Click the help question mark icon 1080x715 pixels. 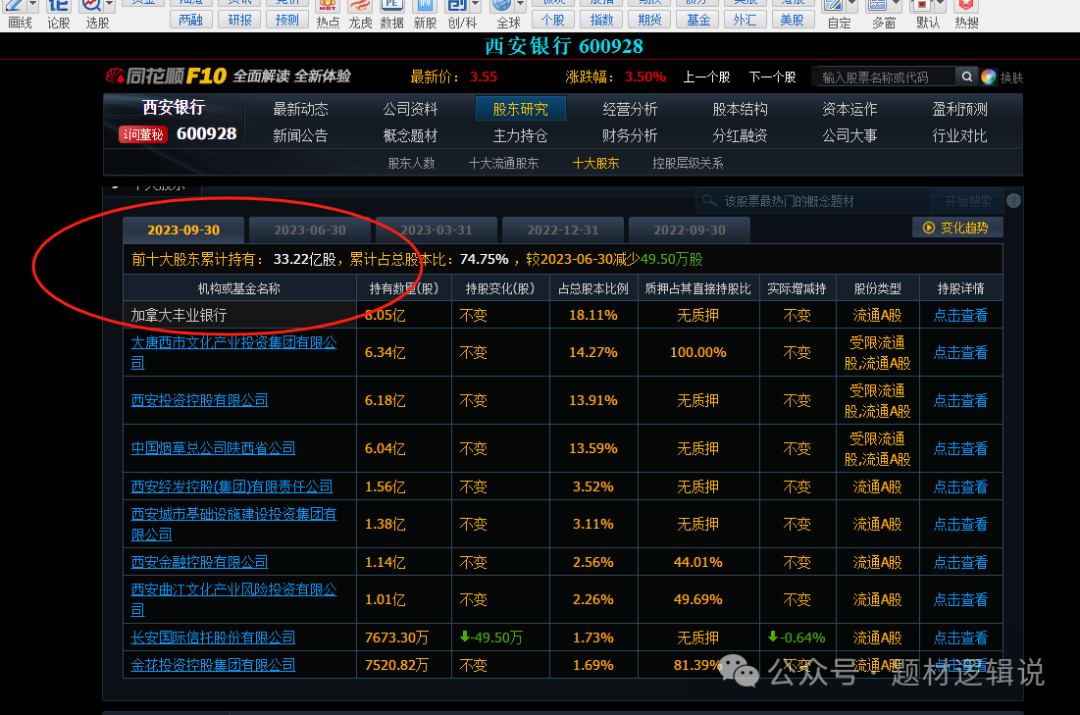click(x=1013, y=201)
